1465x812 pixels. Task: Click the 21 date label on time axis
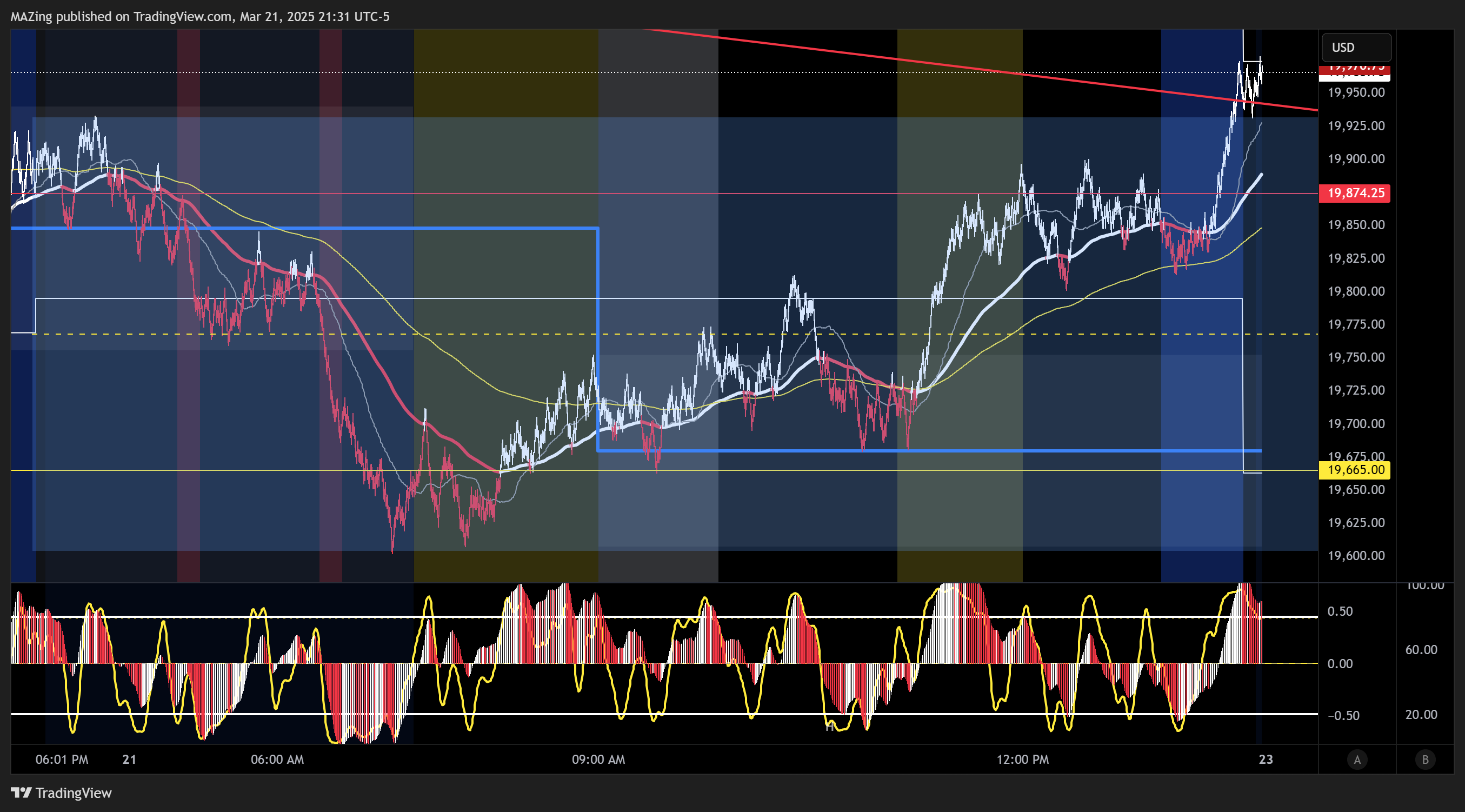(x=129, y=759)
